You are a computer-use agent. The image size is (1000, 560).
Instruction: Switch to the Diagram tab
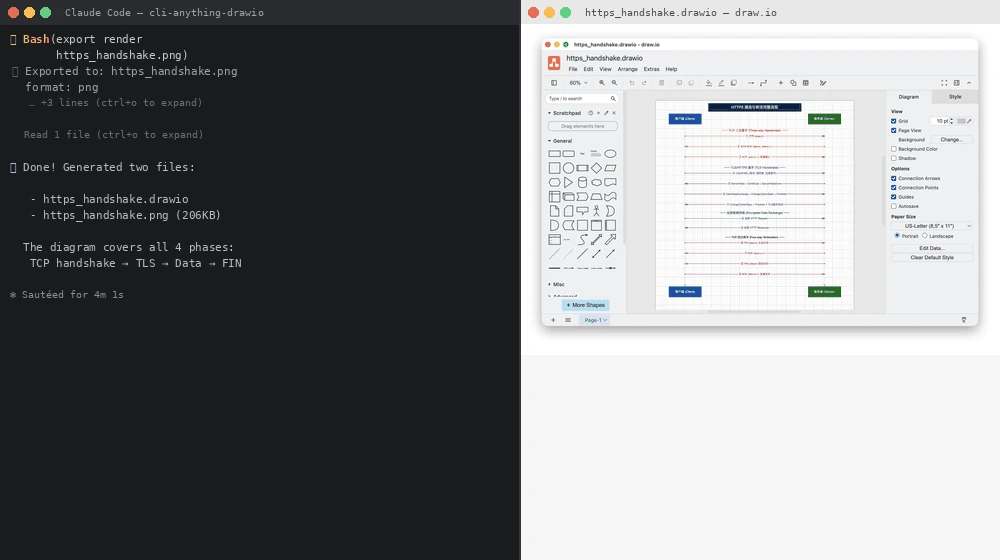pos(909,97)
